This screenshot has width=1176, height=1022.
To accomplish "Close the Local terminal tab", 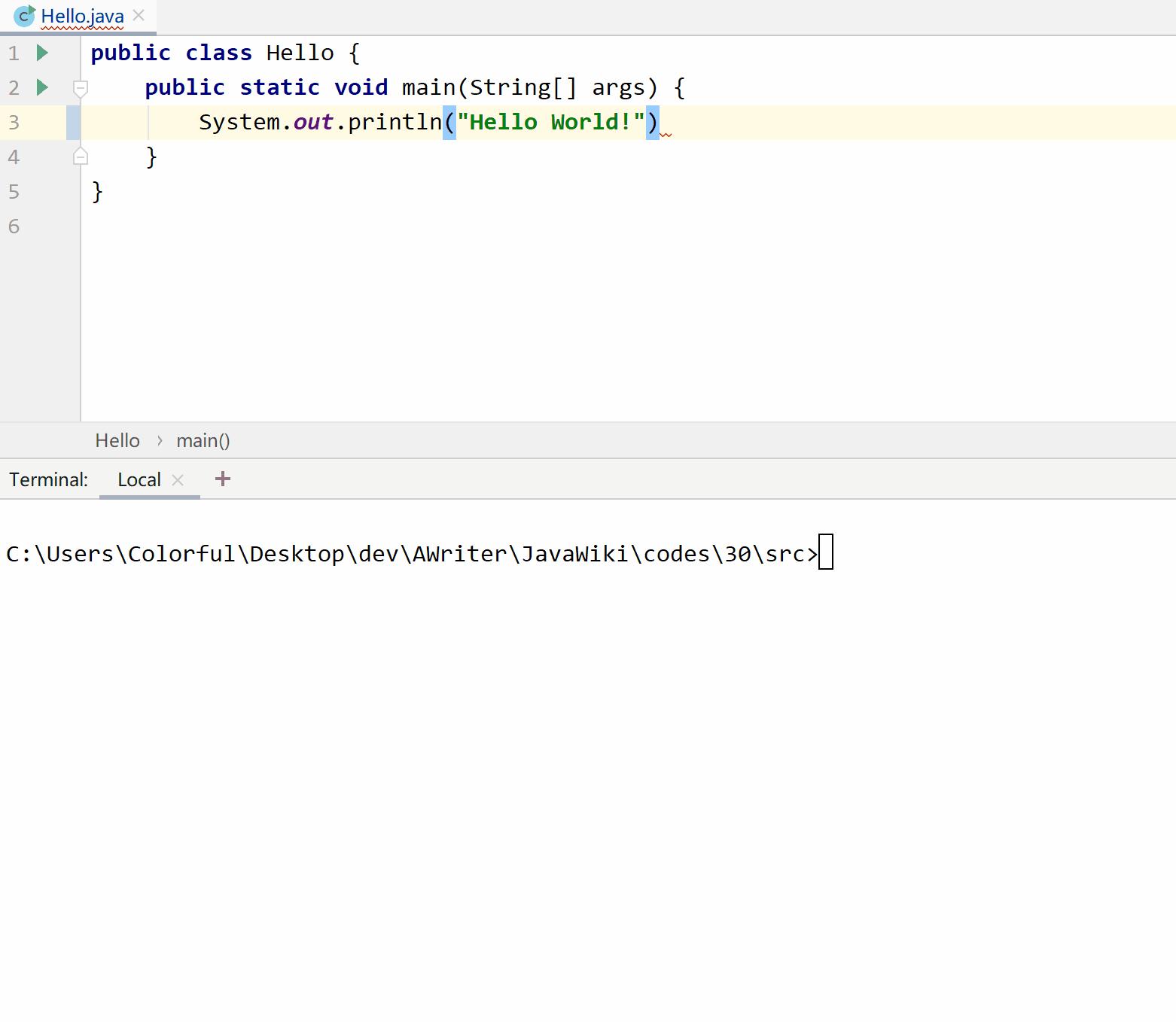I will tap(178, 480).
